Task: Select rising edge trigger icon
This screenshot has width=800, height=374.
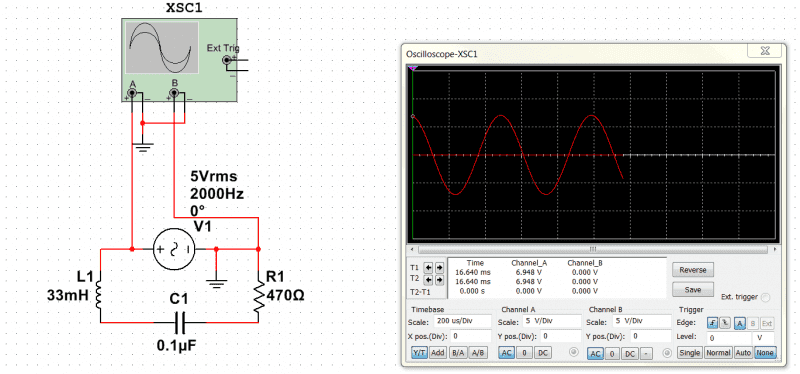Action: (x=713, y=322)
